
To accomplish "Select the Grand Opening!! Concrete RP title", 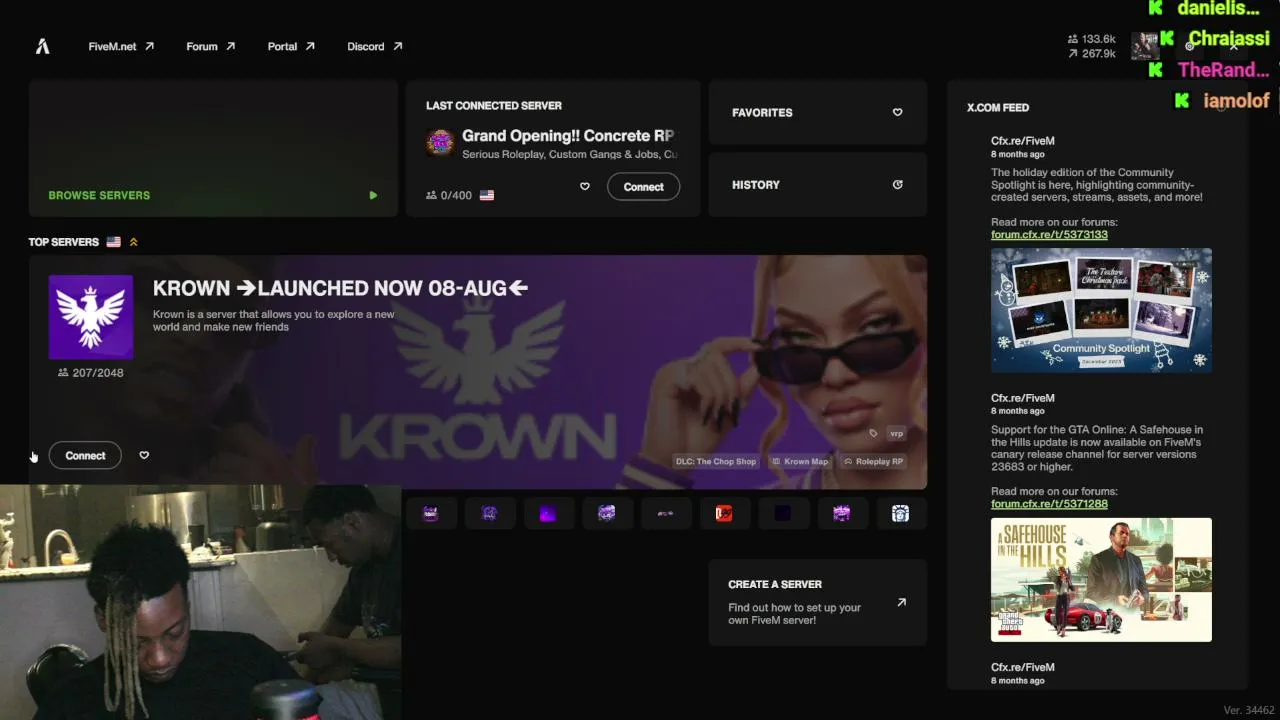I will coord(568,135).
